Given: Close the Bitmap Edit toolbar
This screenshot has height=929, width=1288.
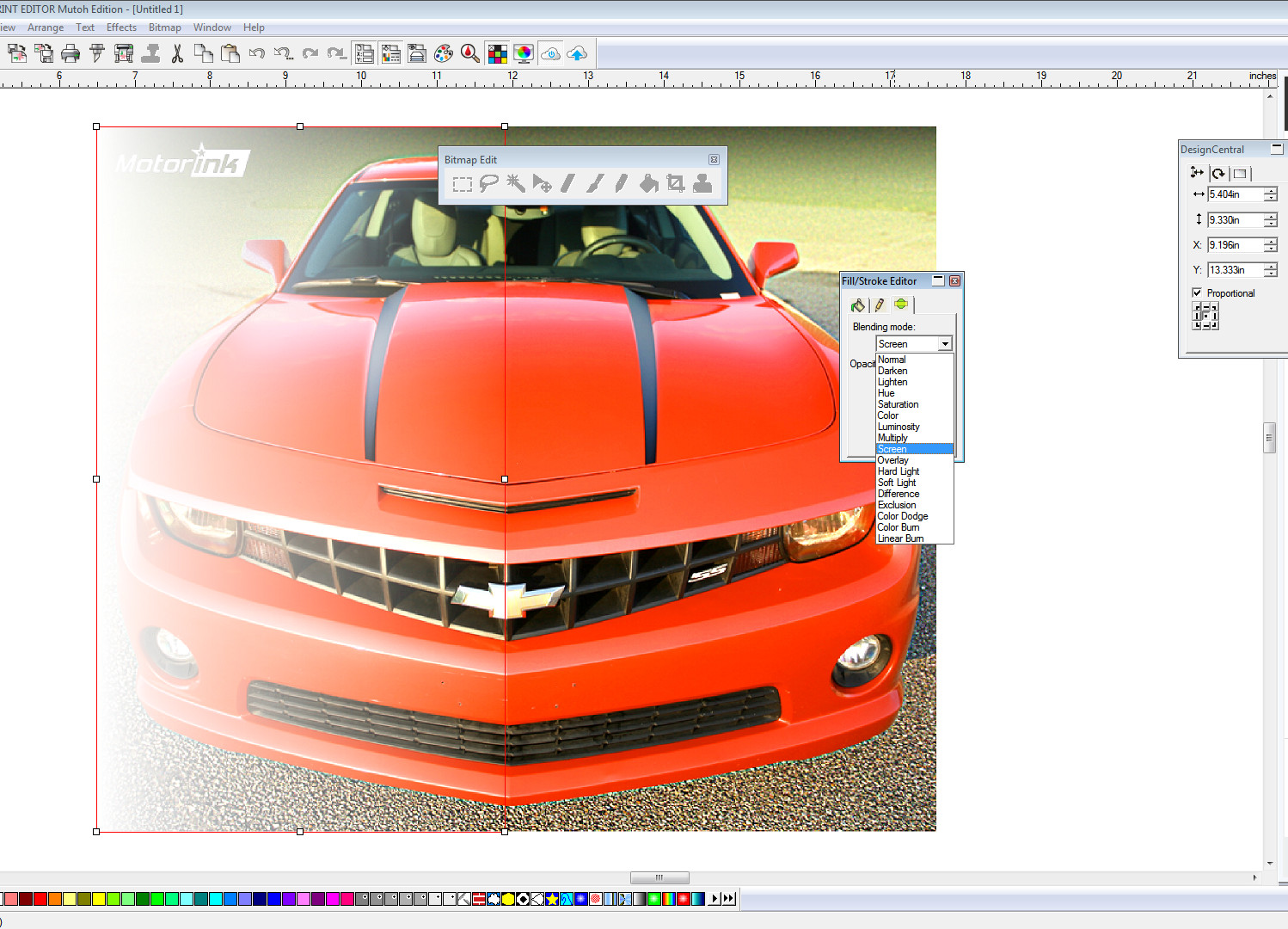Looking at the screenshot, I should [x=714, y=160].
